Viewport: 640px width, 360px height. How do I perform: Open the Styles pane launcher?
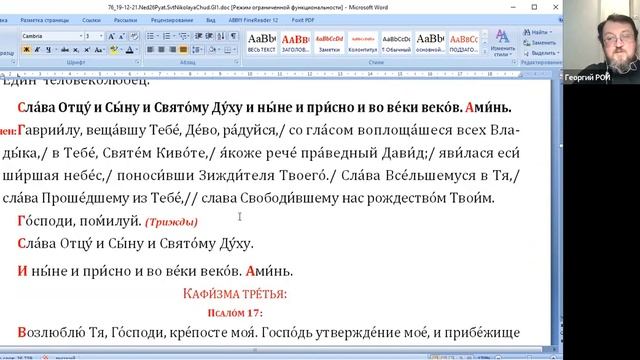(514, 62)
